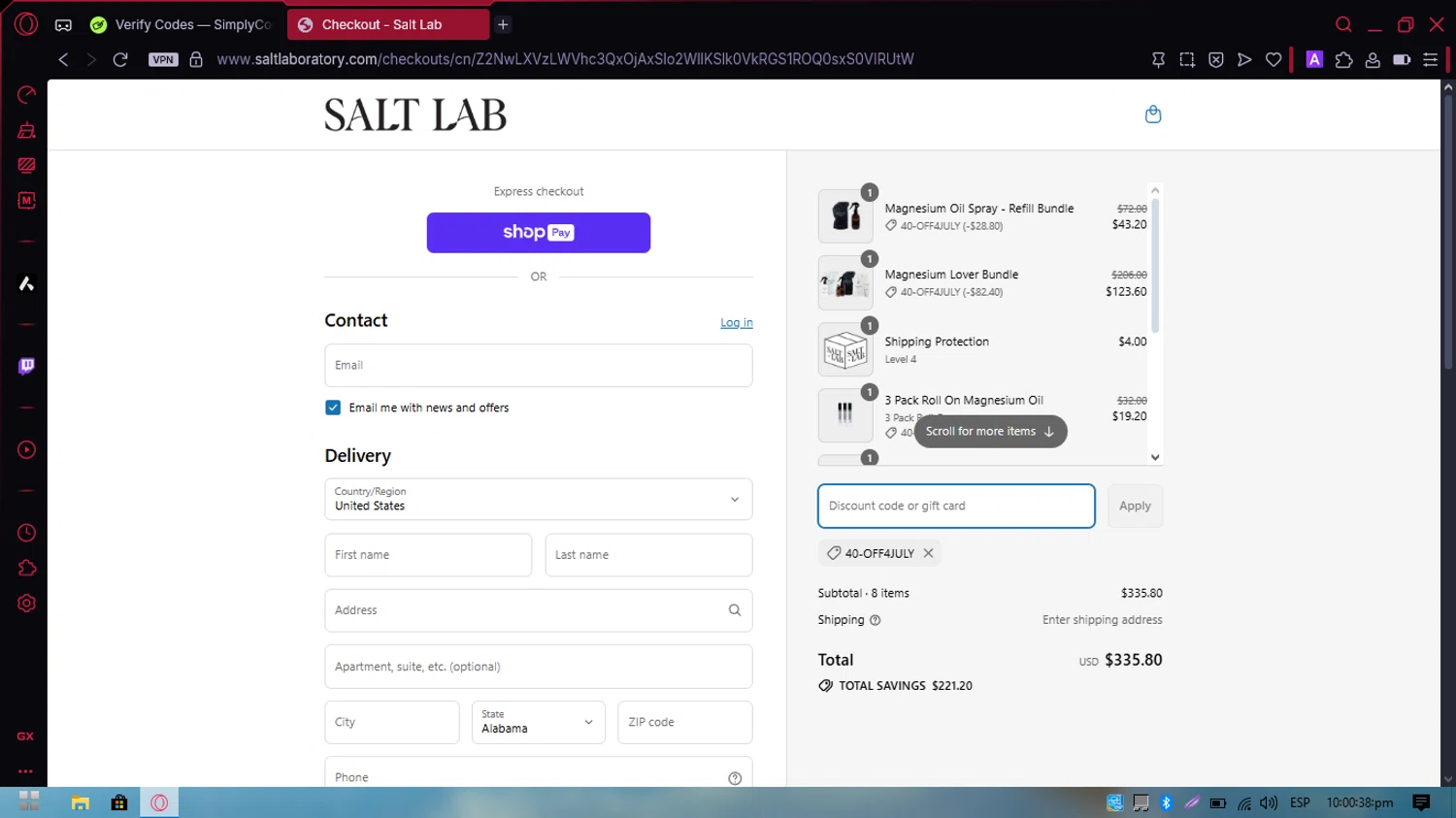1456x818 pixels.
Task: Click the Address search field
Action: (539, 610)
